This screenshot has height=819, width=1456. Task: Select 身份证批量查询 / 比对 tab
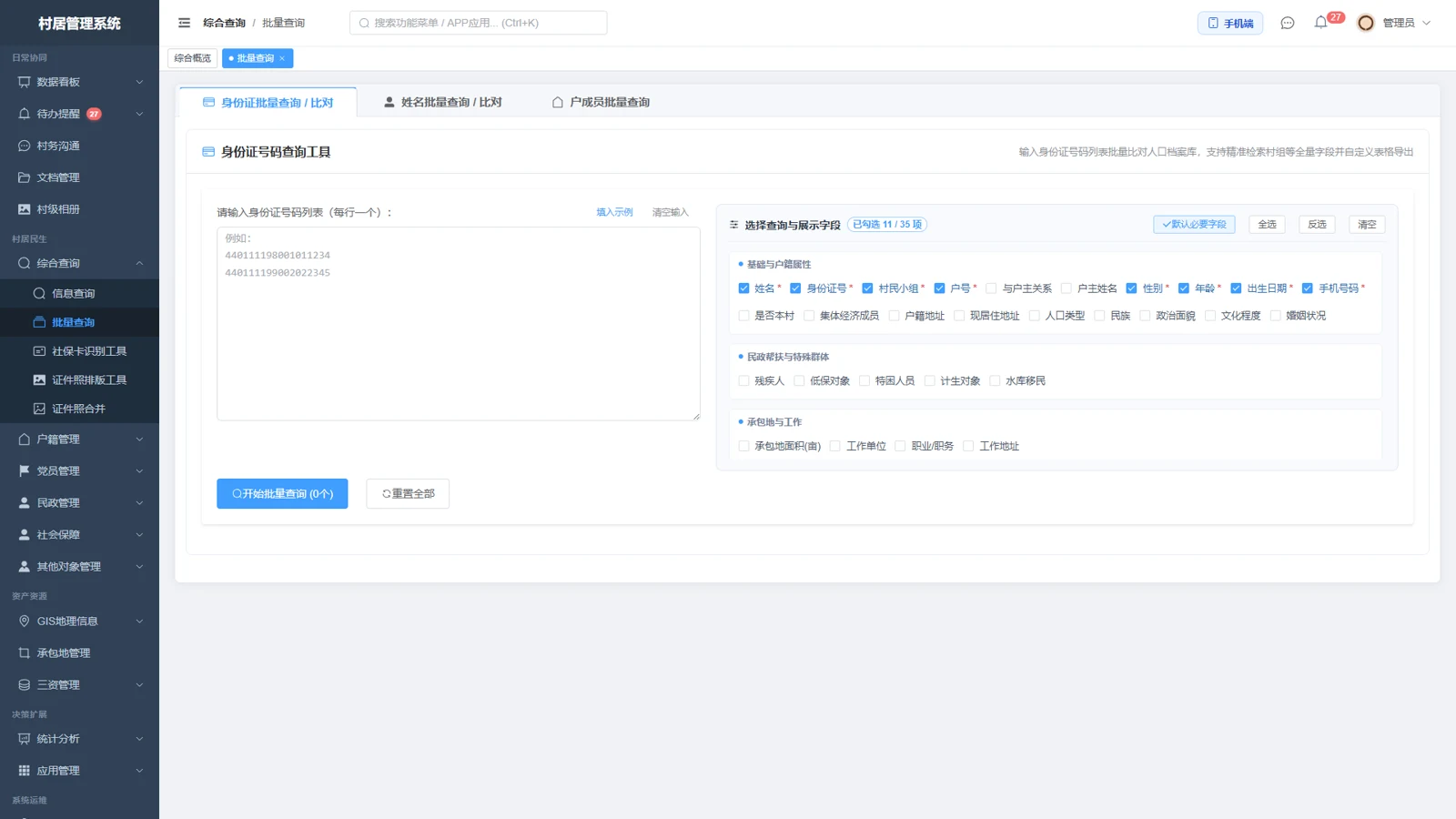pos(268,102)
